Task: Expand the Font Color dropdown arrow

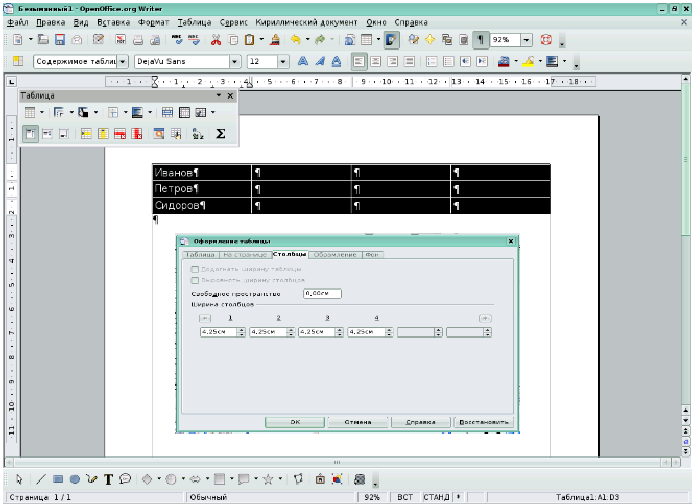Action: 515,61
